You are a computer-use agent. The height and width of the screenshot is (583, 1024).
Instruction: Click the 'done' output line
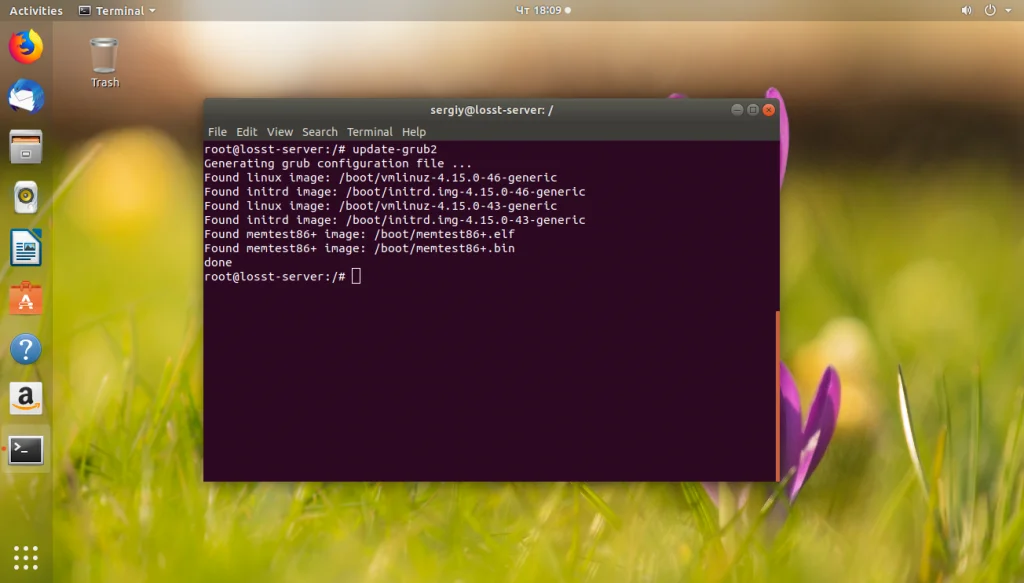coord(218,262)
